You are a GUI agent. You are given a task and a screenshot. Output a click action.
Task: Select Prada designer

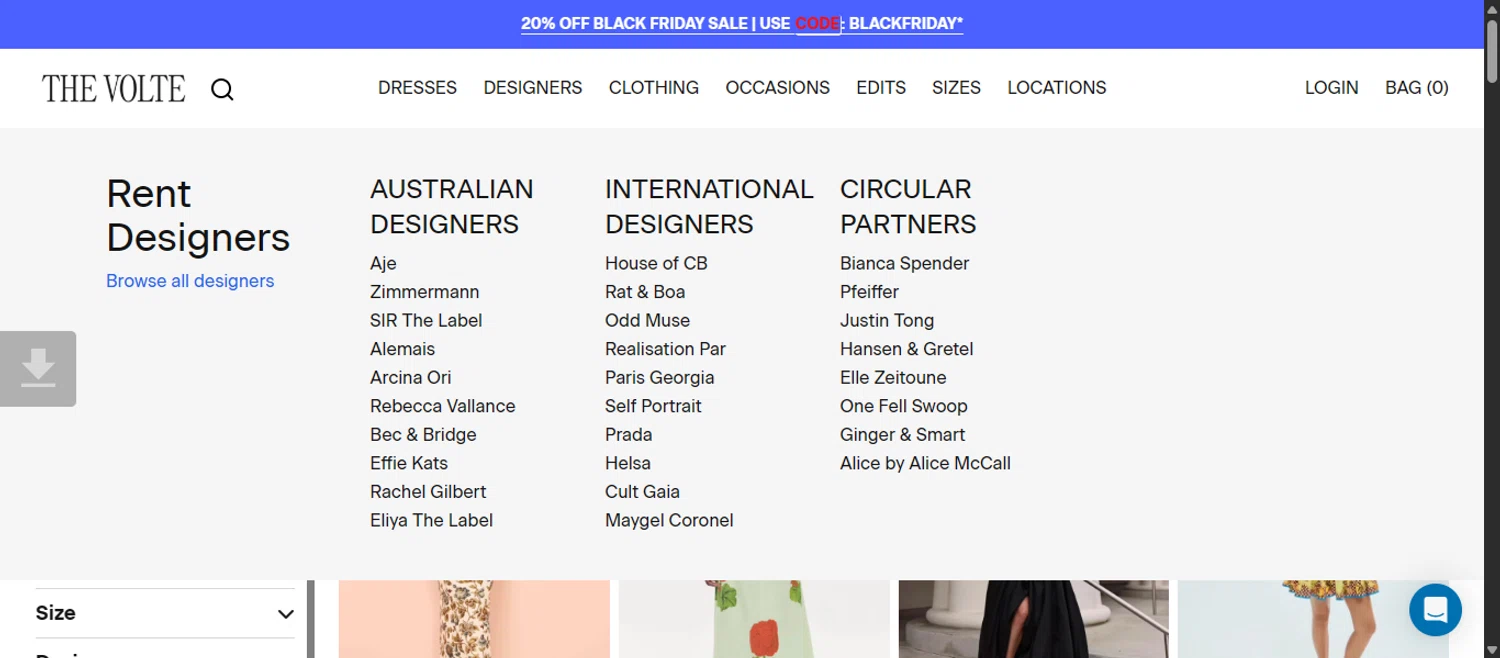pyautogui.click(x=628, y=434)
